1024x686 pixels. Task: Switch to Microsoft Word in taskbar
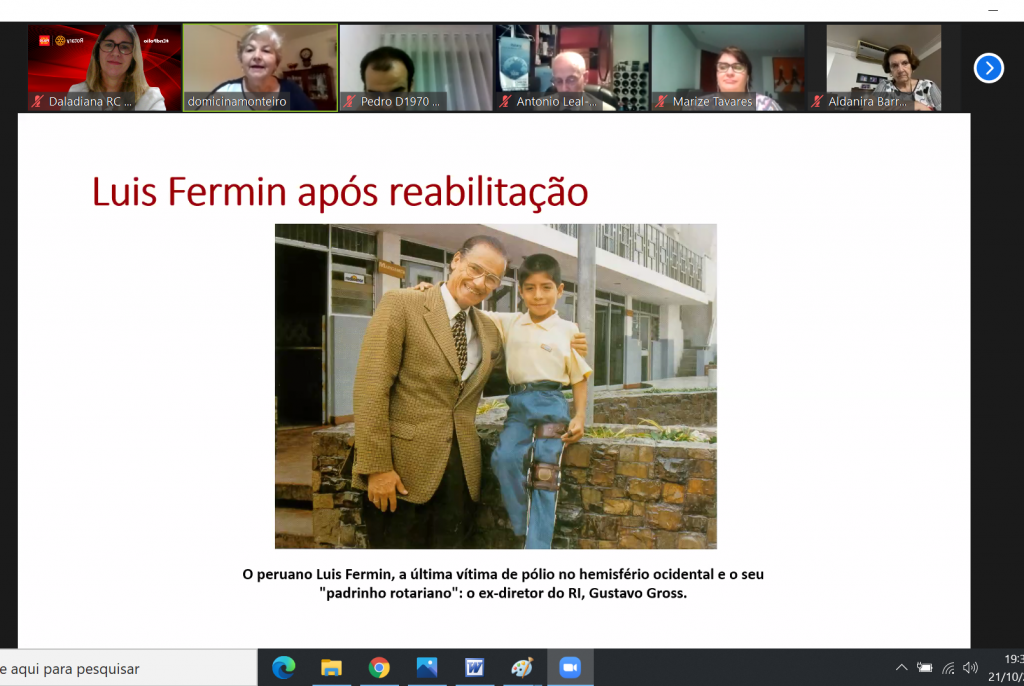[x=474, y=668]
